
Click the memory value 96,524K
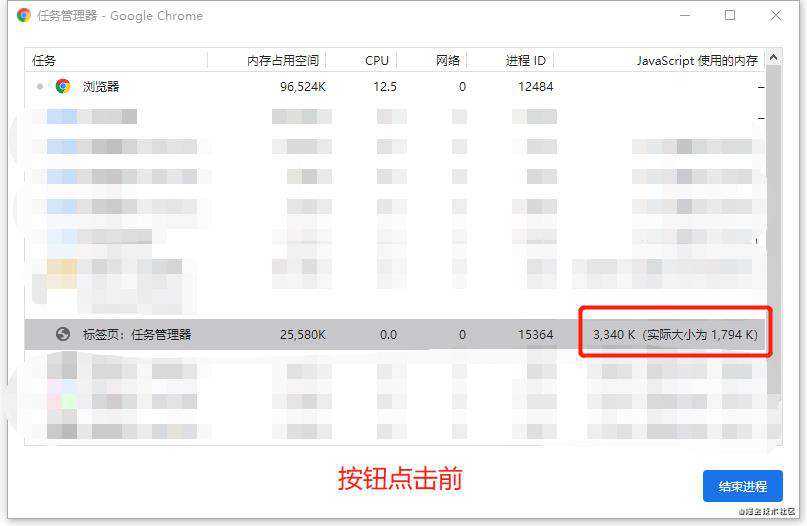point(303,86)
